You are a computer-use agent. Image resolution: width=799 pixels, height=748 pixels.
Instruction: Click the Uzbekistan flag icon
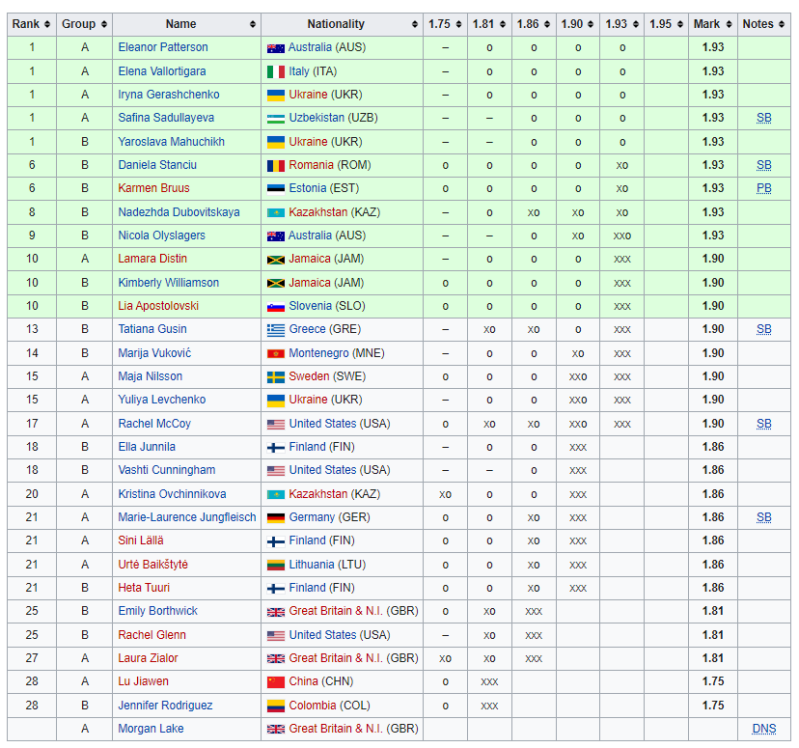click(x=276, y=118)
